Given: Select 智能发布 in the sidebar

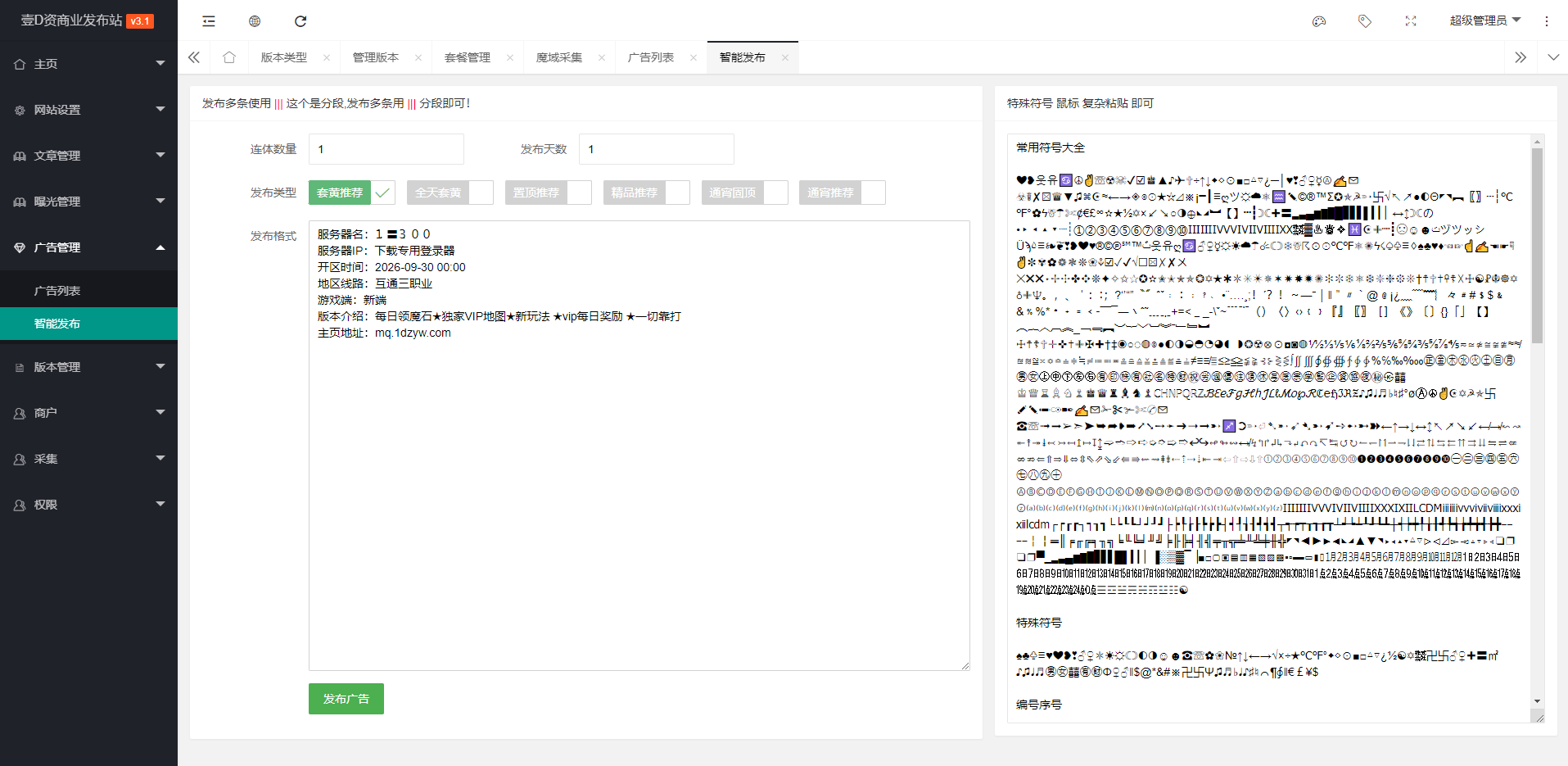Looking at the screenshot, I should [88, 324].
